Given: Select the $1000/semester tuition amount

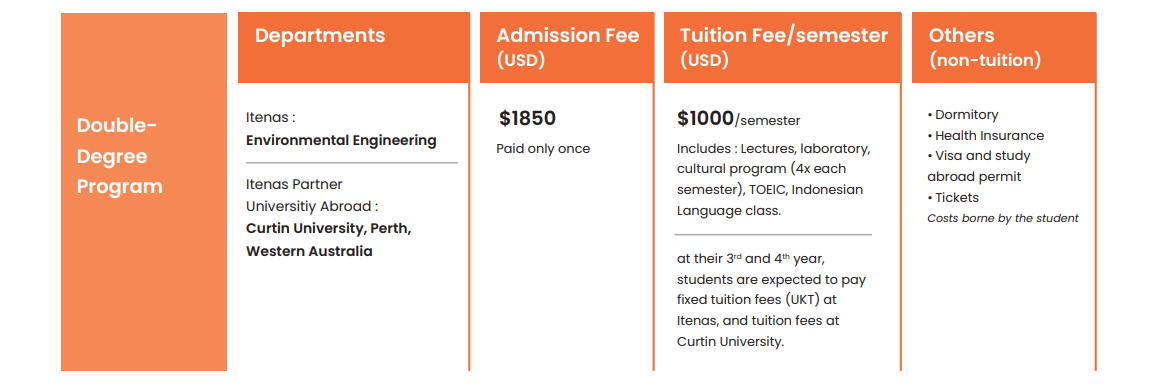Looking at the screenshot, I should 739,119.
